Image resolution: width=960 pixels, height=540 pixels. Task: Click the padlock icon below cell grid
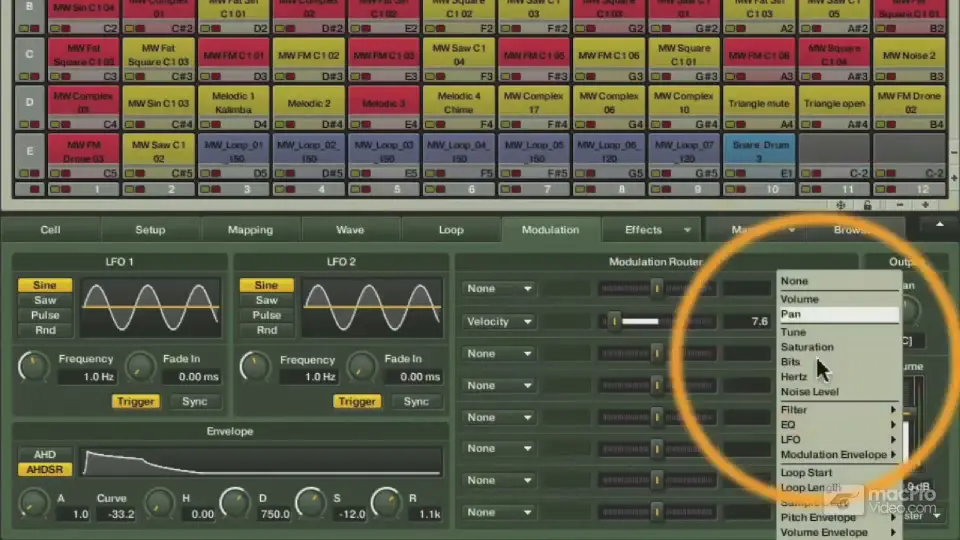tap(868, 205)
